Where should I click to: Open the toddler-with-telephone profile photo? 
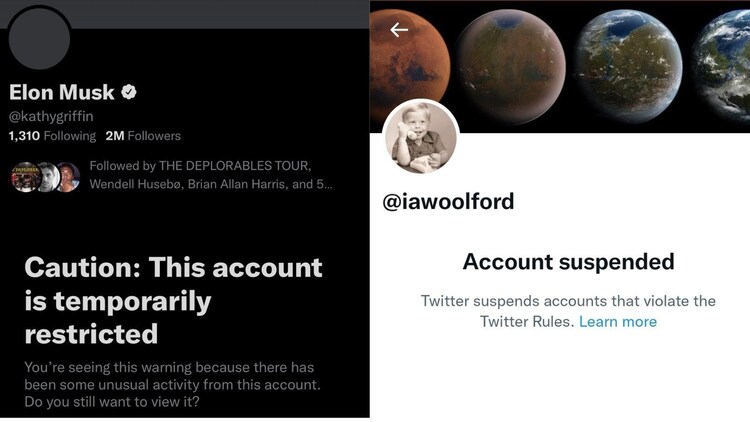point(421,138)
